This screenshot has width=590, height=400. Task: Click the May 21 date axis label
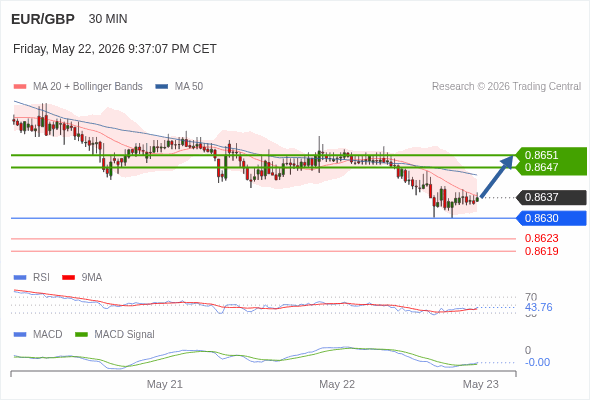coord(164,384)
